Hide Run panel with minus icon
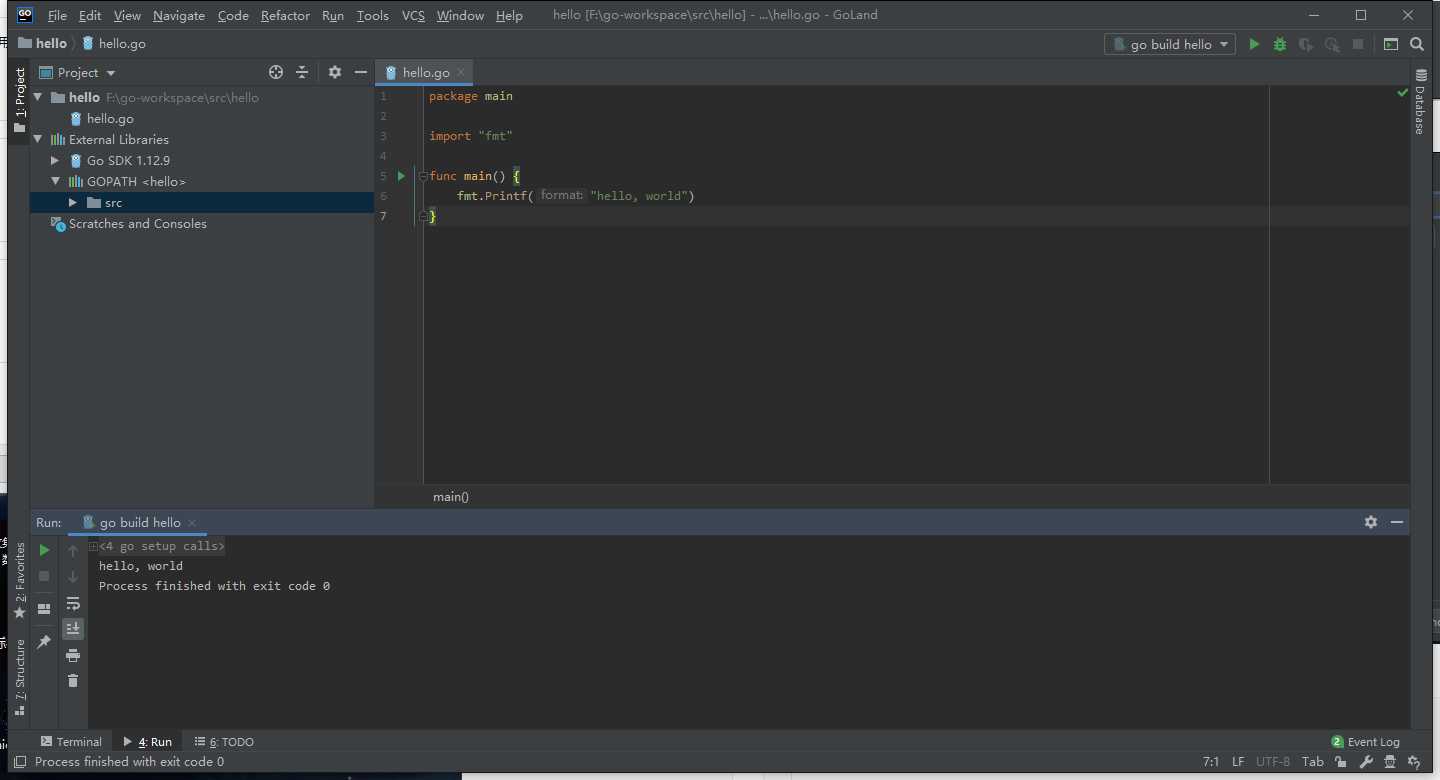The height and width of the screenshot is (780, 1440). click(x=1397, y=522)
